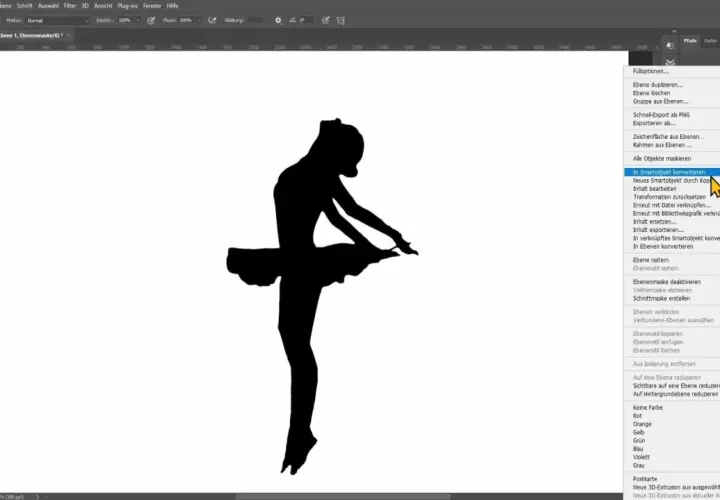Screen dimensions: 720x500
Task: Close the Ebene 1 document tab
Action: tap(68, 35)
